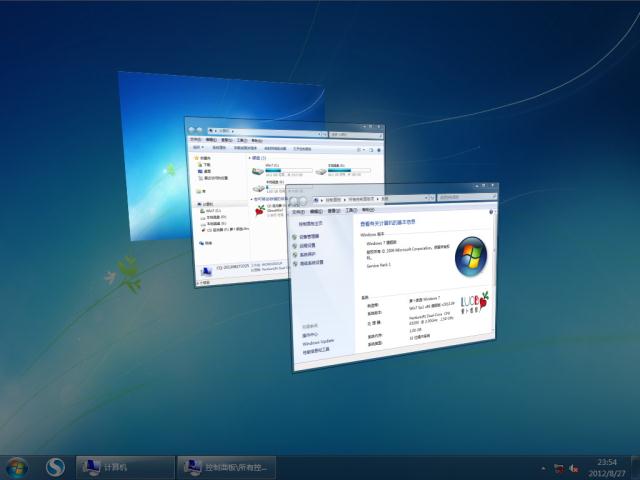Show hidden tray icons arrow
This screenshot has height=480, width=640.
[543, 468]
